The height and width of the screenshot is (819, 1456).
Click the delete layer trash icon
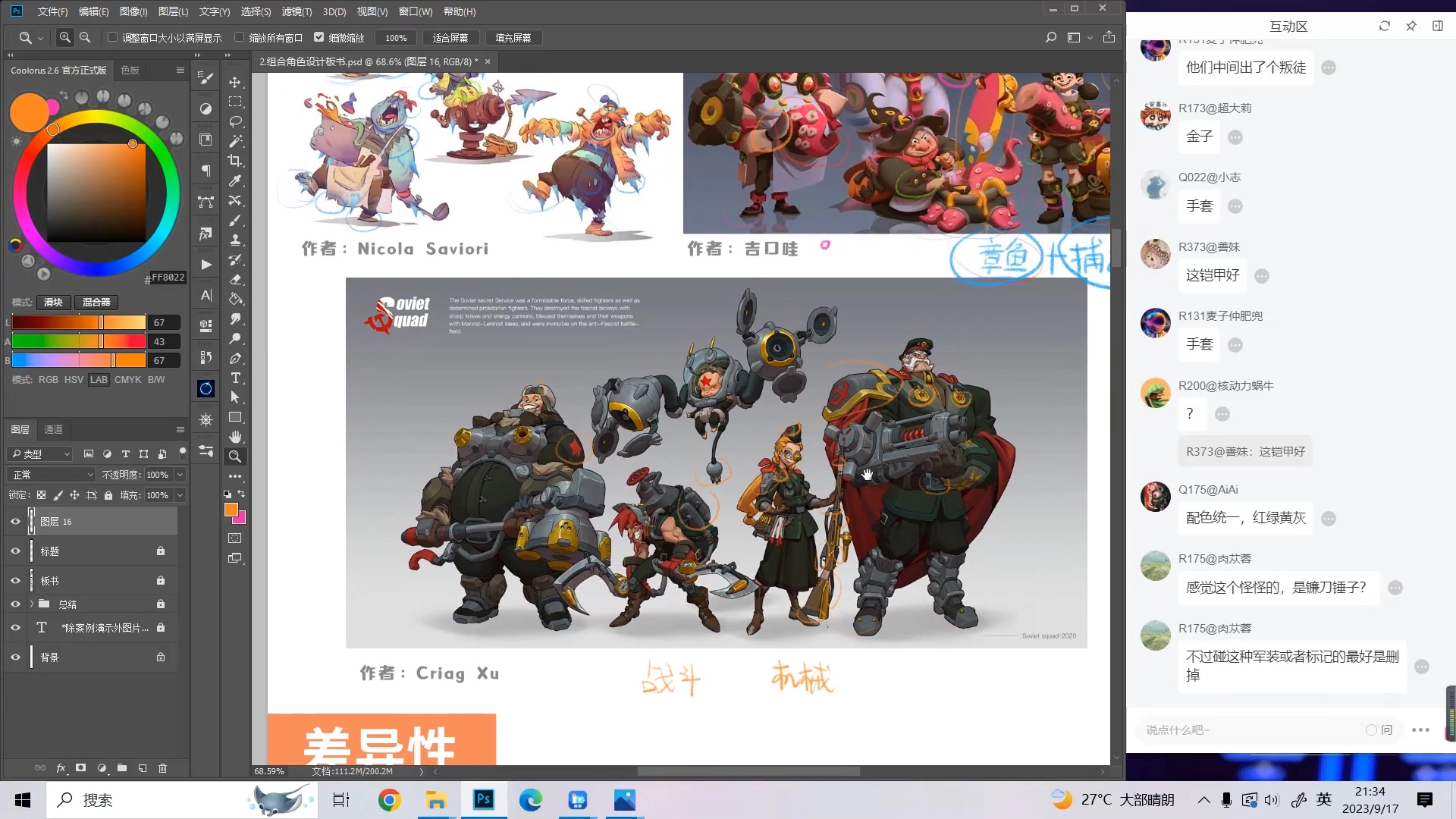162,768
